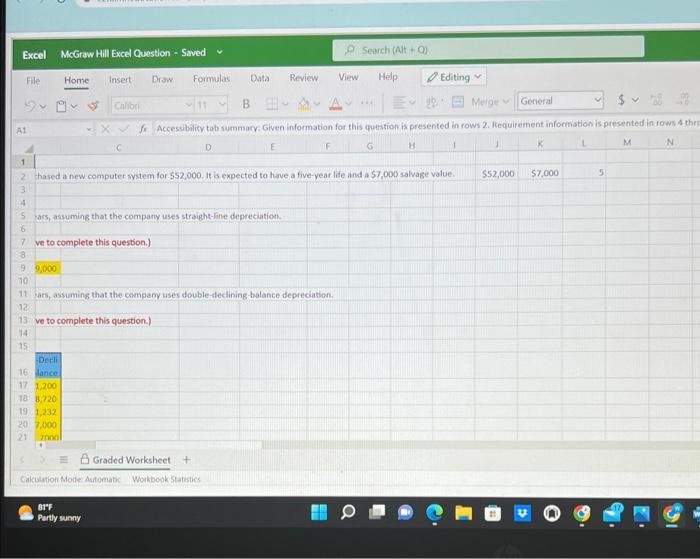Image resolution: width=700 pixels, height=559 pixels.
Task: Click the Excel app name
Action: [x=34, y=55]
